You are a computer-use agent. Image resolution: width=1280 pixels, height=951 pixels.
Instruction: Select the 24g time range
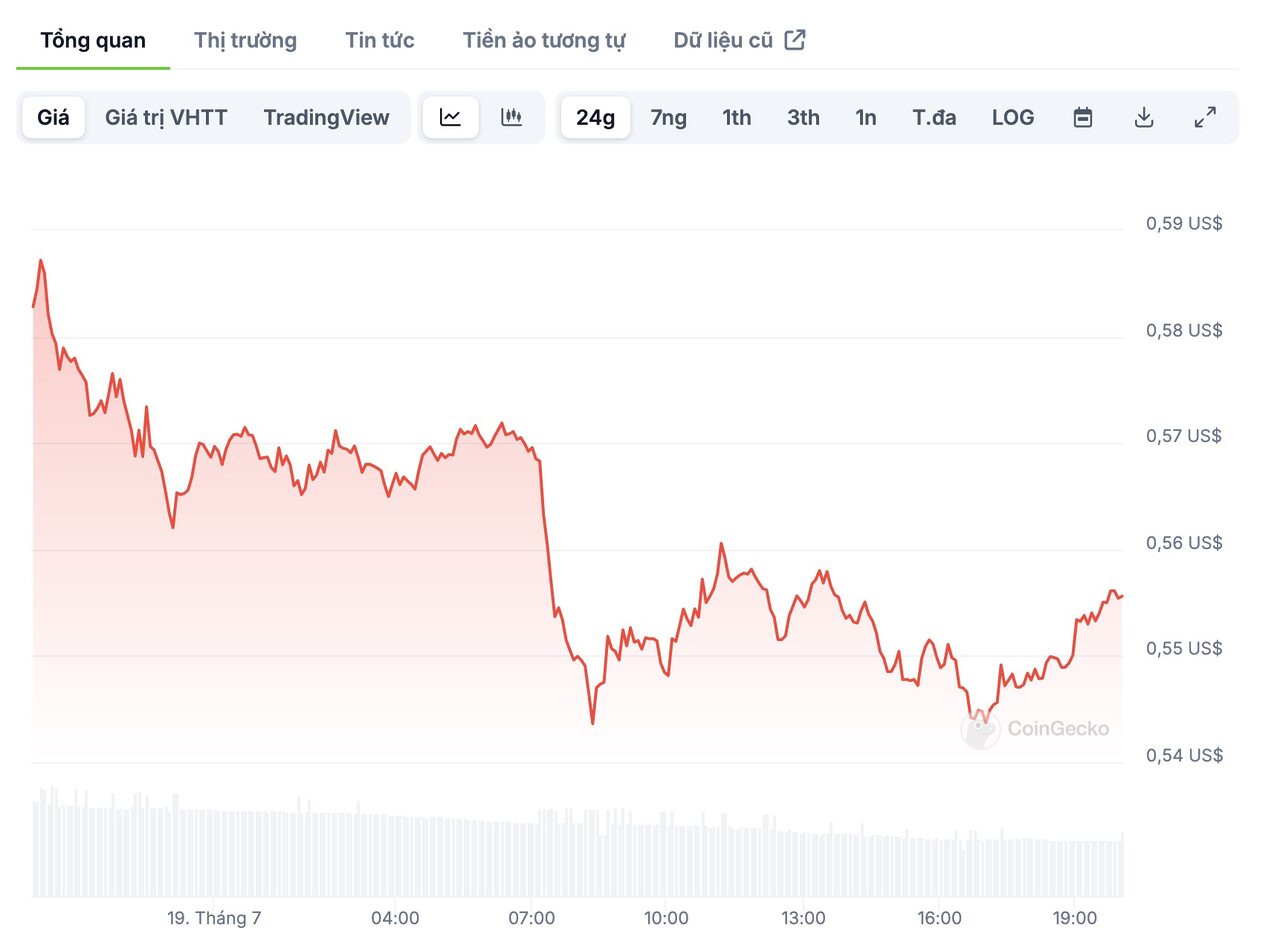[x=595, y=117]
